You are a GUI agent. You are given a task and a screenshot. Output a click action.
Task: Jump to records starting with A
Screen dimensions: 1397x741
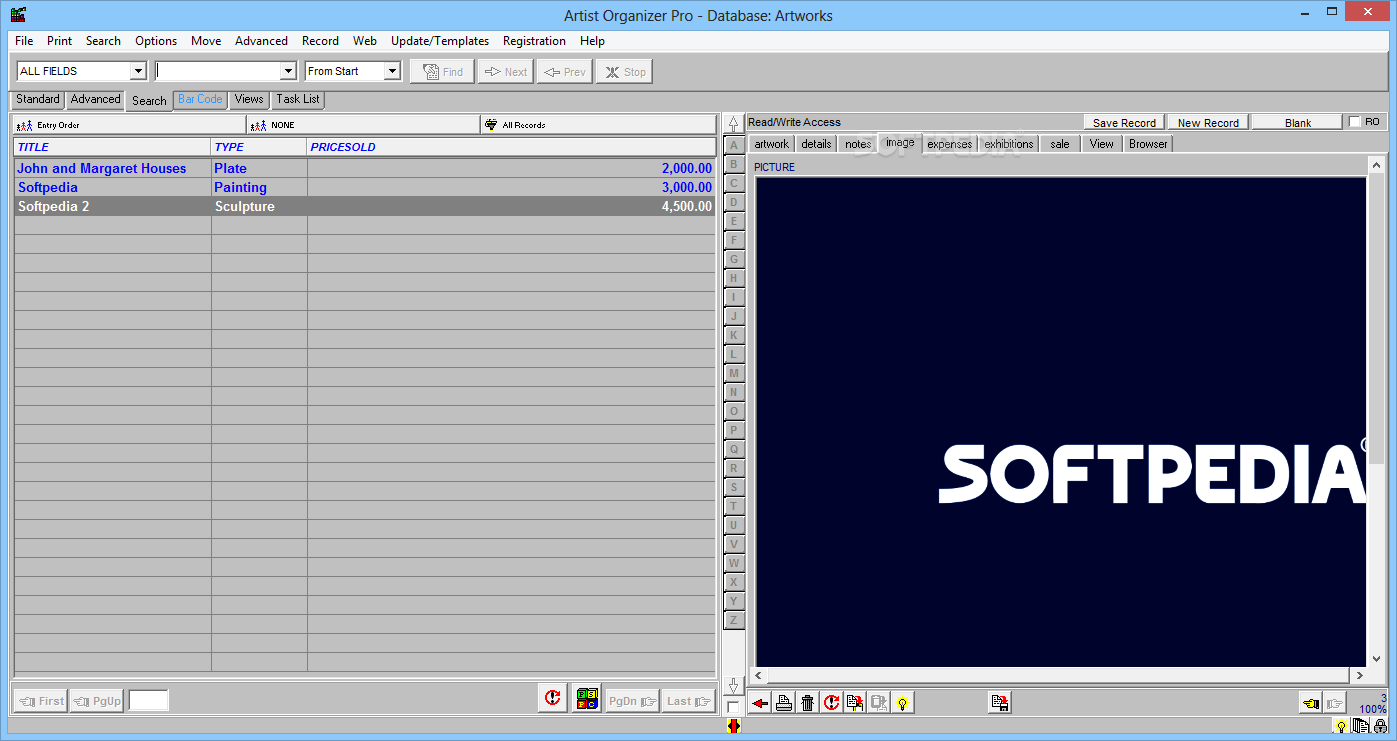pos(733,145)
